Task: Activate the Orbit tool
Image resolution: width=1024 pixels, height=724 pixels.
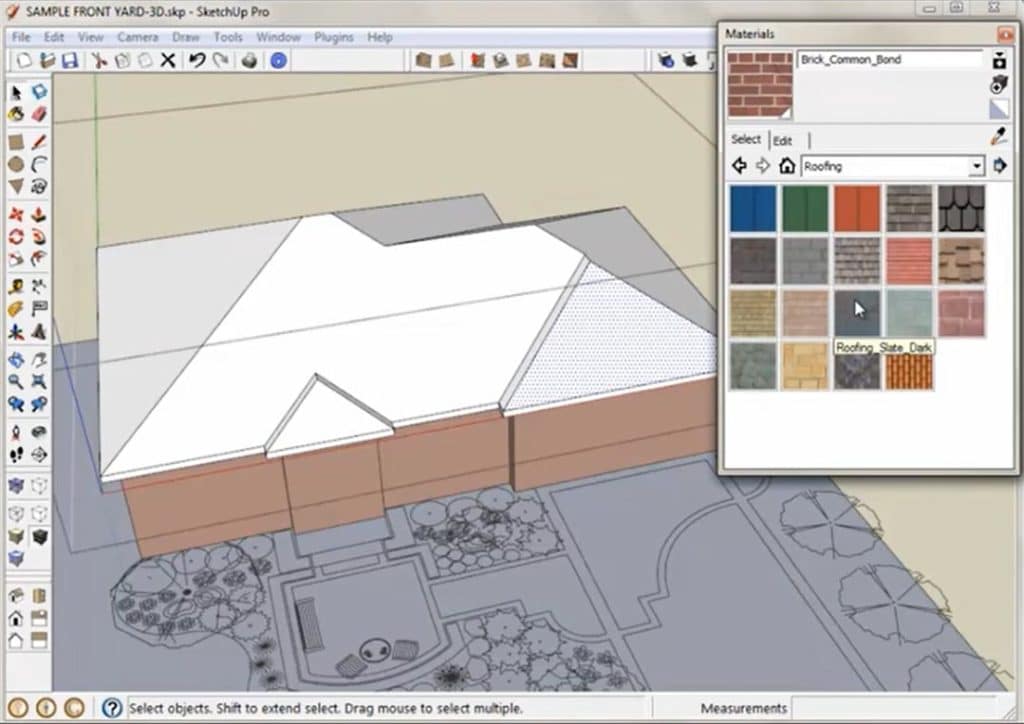Action: click(x=16, y=360)
